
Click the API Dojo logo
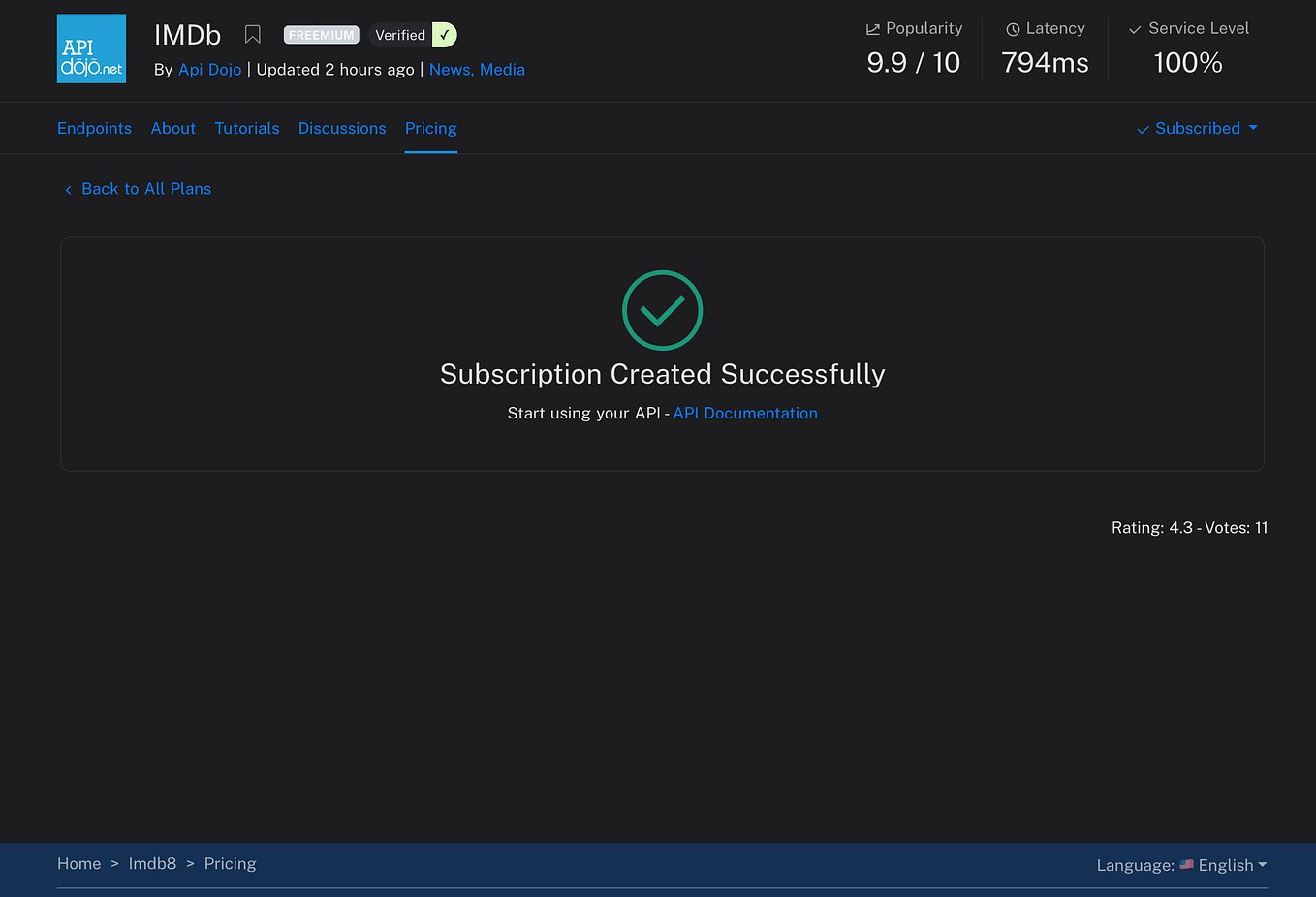91,47
